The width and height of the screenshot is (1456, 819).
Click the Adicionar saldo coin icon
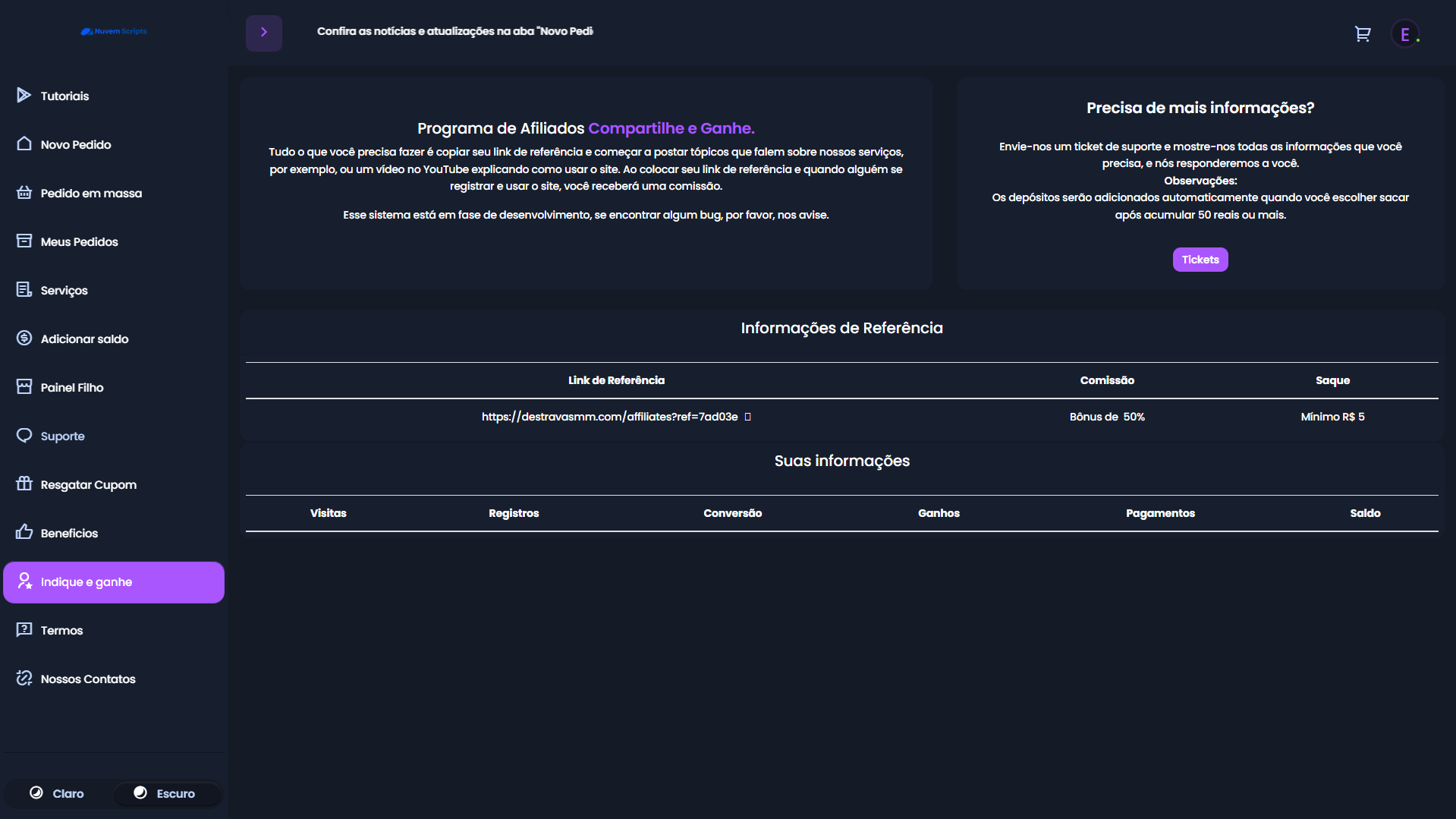pos(24,338)
